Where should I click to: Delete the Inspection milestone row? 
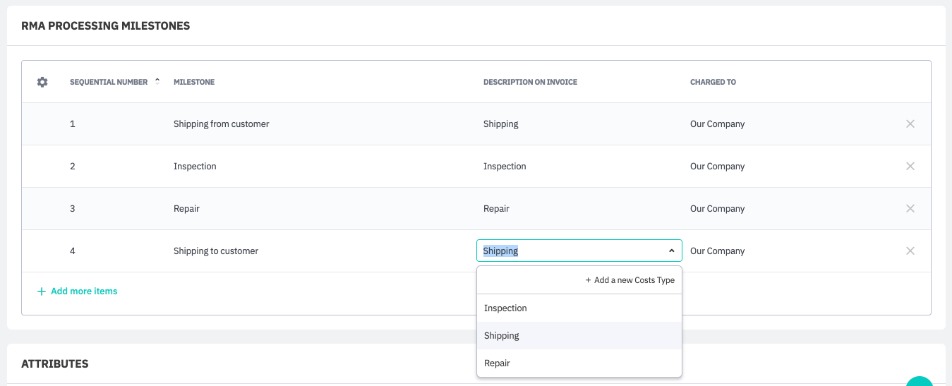pyautogui.click(x=910, y=166)
